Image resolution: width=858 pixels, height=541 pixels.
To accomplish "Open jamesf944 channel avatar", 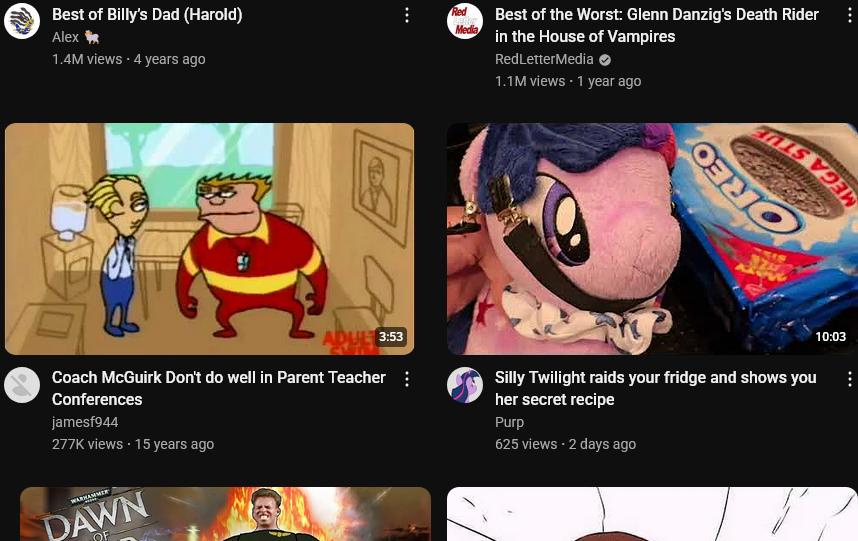I will (22, 385).
